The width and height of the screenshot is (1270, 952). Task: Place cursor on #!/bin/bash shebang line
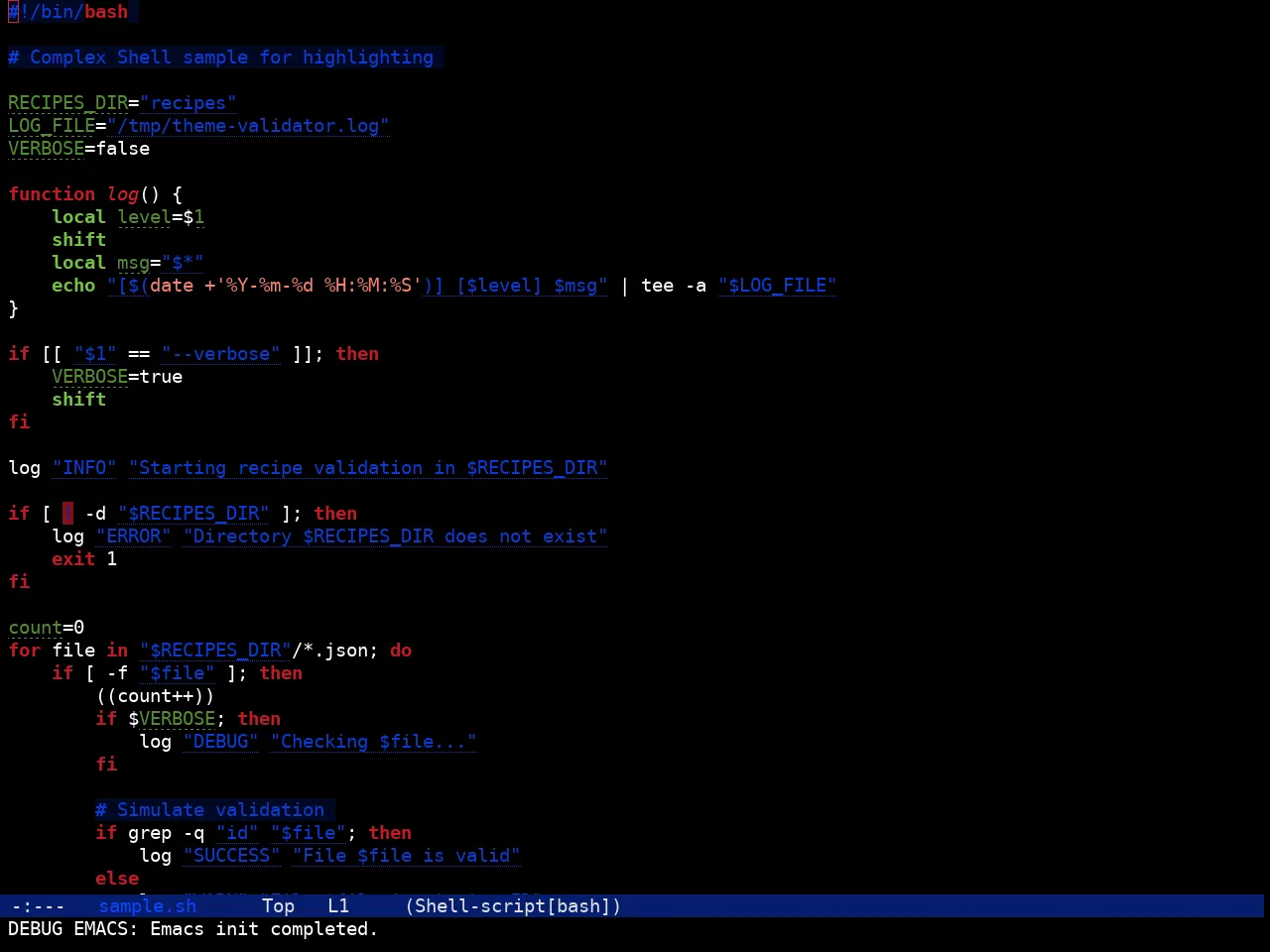click(x=68, y=12)
